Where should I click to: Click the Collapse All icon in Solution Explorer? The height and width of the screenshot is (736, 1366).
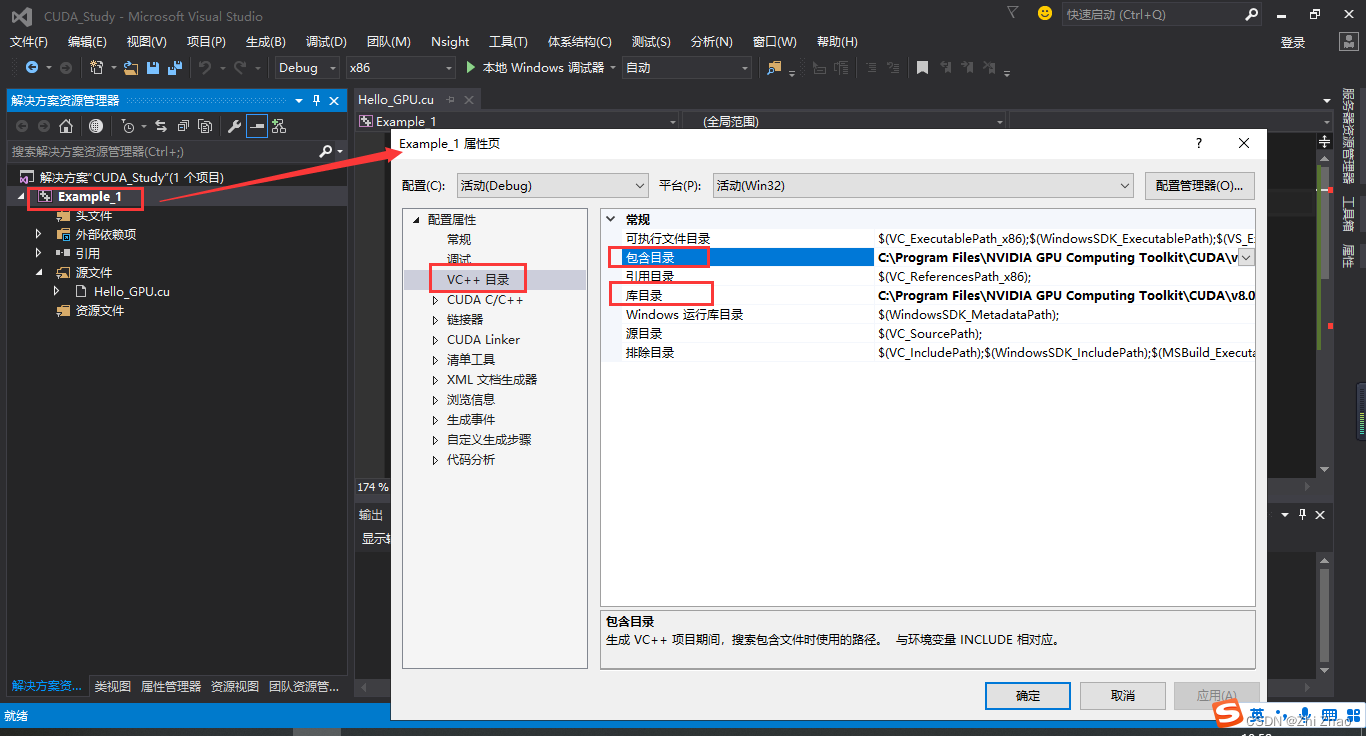[x=183, y=126]
